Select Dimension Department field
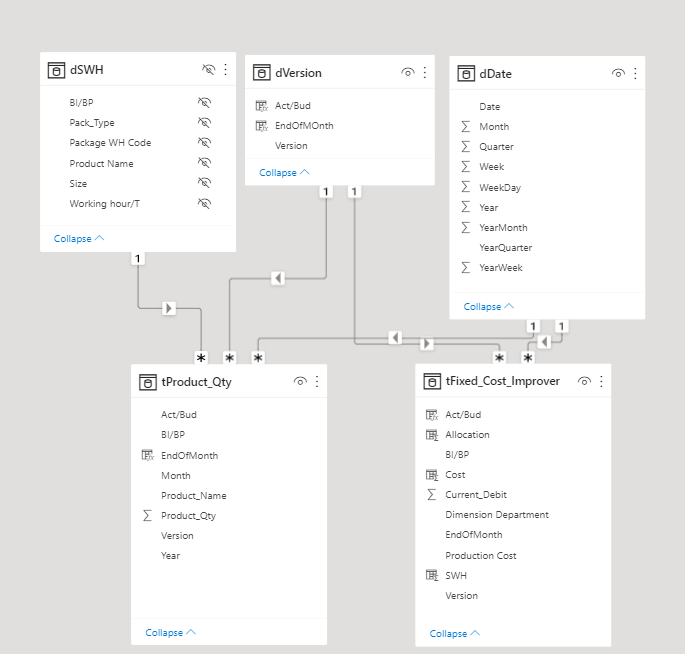Image resolution: width=685 pixels, height=654 pixels. pyautogui.click(x=497, y=515)
